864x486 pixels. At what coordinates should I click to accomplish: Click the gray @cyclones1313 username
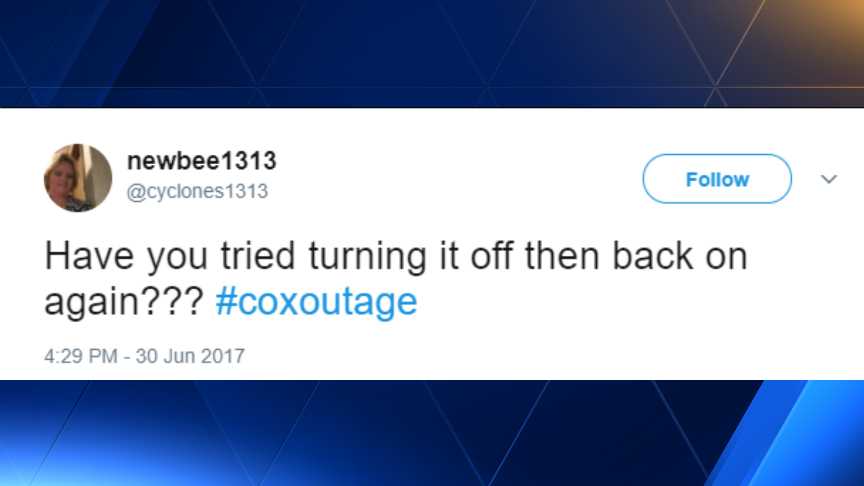click(197, 191)
